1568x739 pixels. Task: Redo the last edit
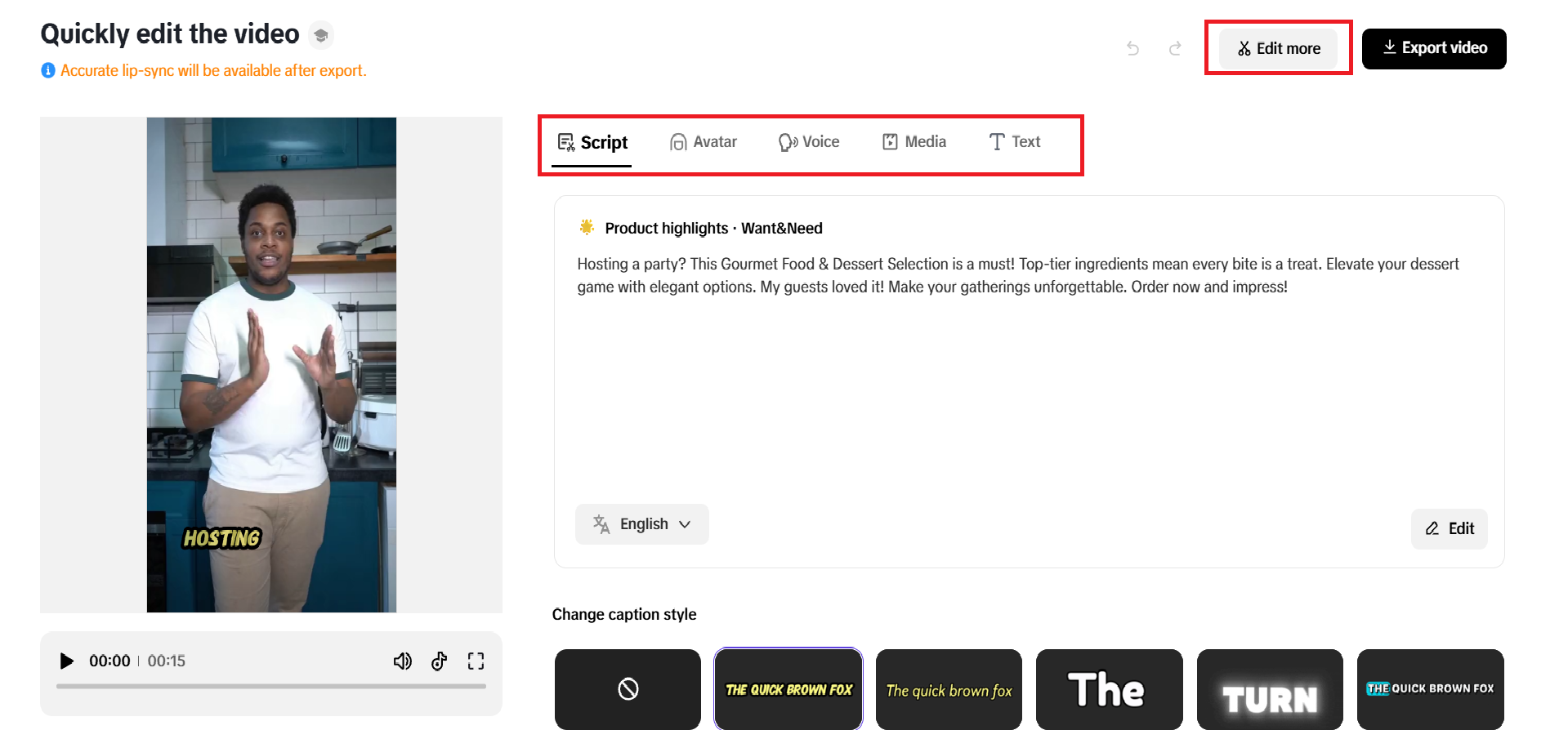[1175, 49]
